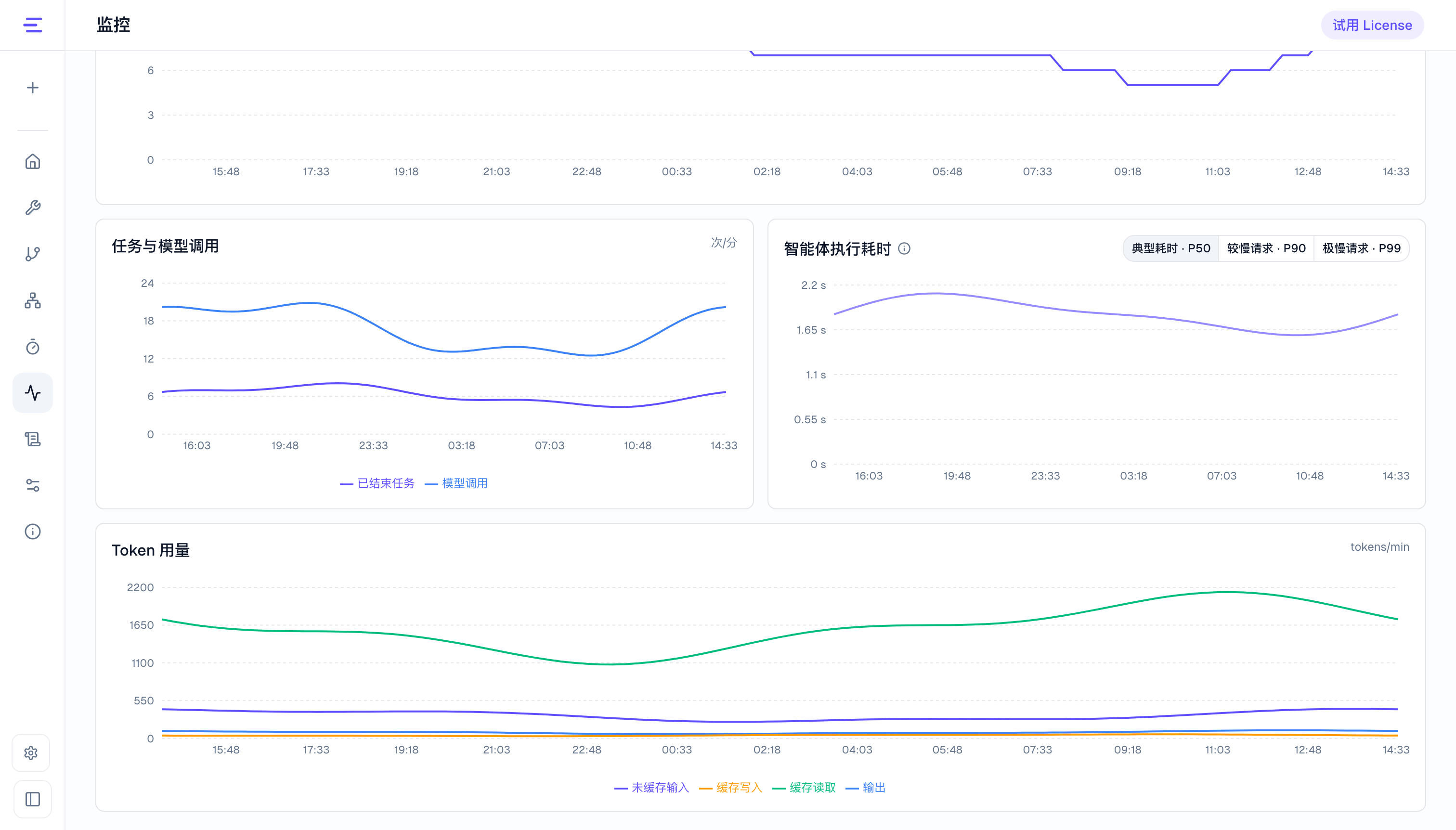This screenshot has height=830, width=1456.
Task: Toggle the 缓存读取 legend series
Action: (804, 788)
